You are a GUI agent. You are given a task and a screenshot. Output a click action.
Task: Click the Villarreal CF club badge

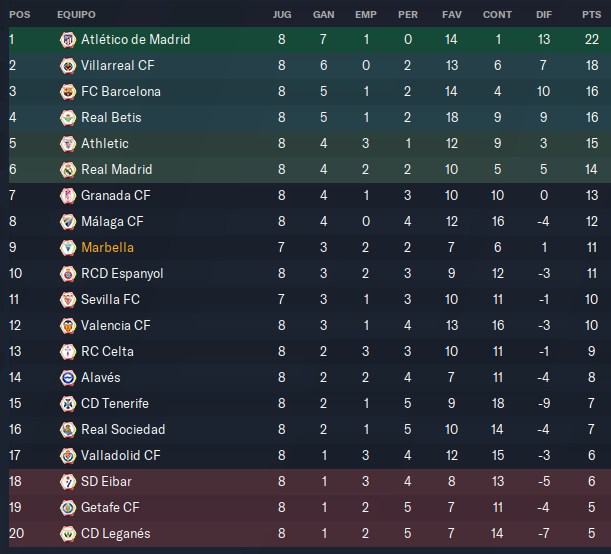pos(68,66)
